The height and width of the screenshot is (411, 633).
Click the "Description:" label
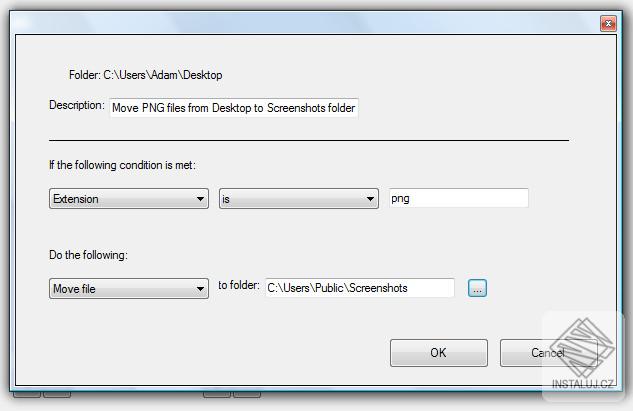tap(77, 105)
